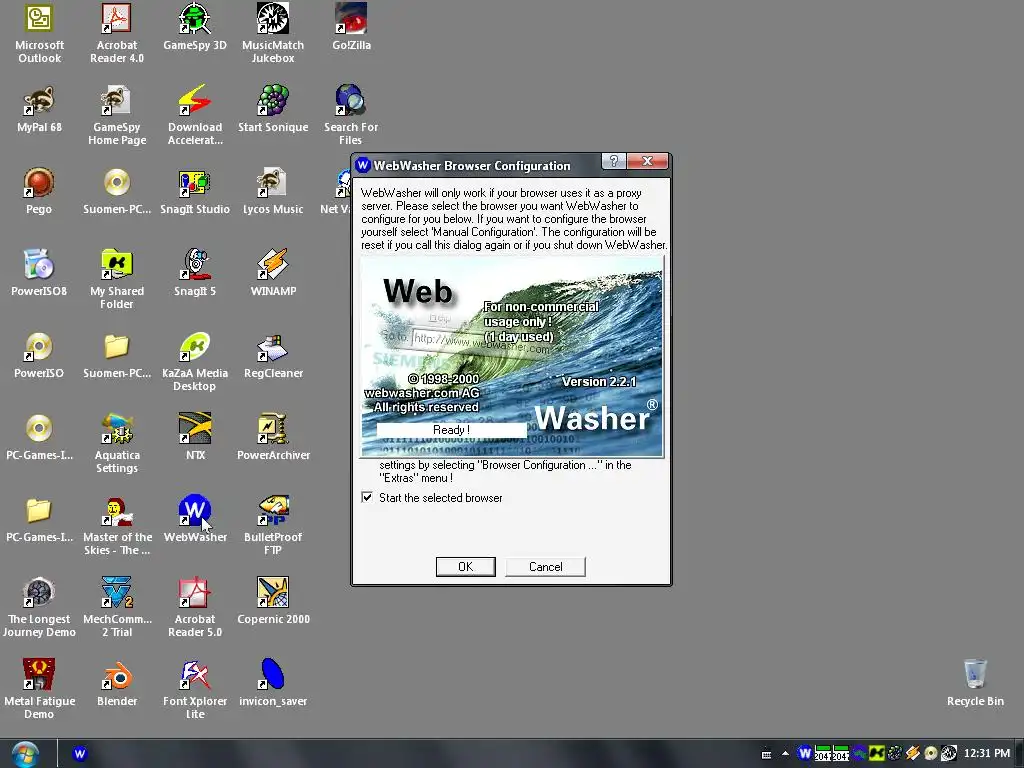Select Acrobat Reader 4.0 desktop shortcut
The image size is (1024, 768).
(x=117, y=33)
